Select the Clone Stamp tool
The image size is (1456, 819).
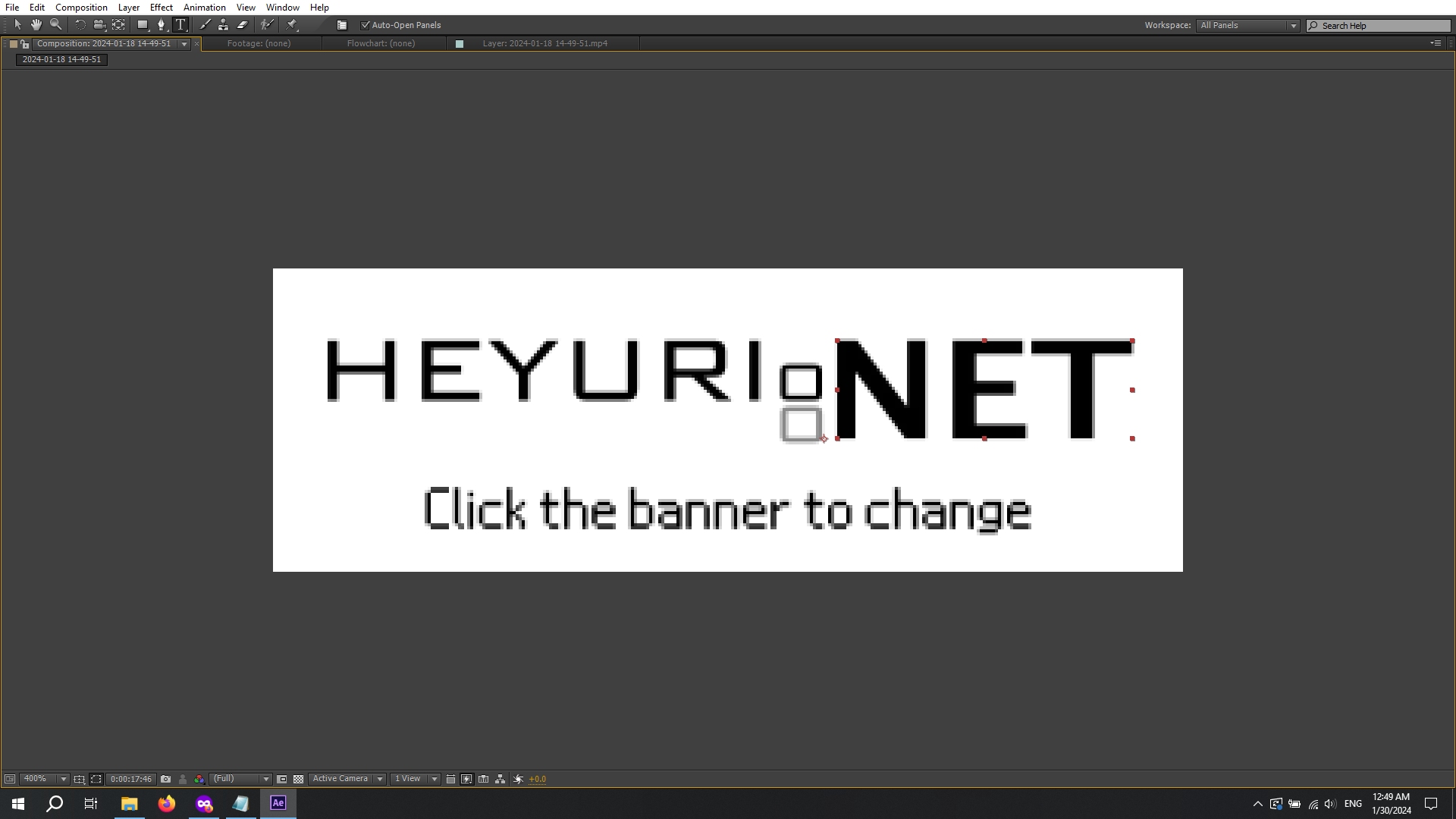[223, 25]
